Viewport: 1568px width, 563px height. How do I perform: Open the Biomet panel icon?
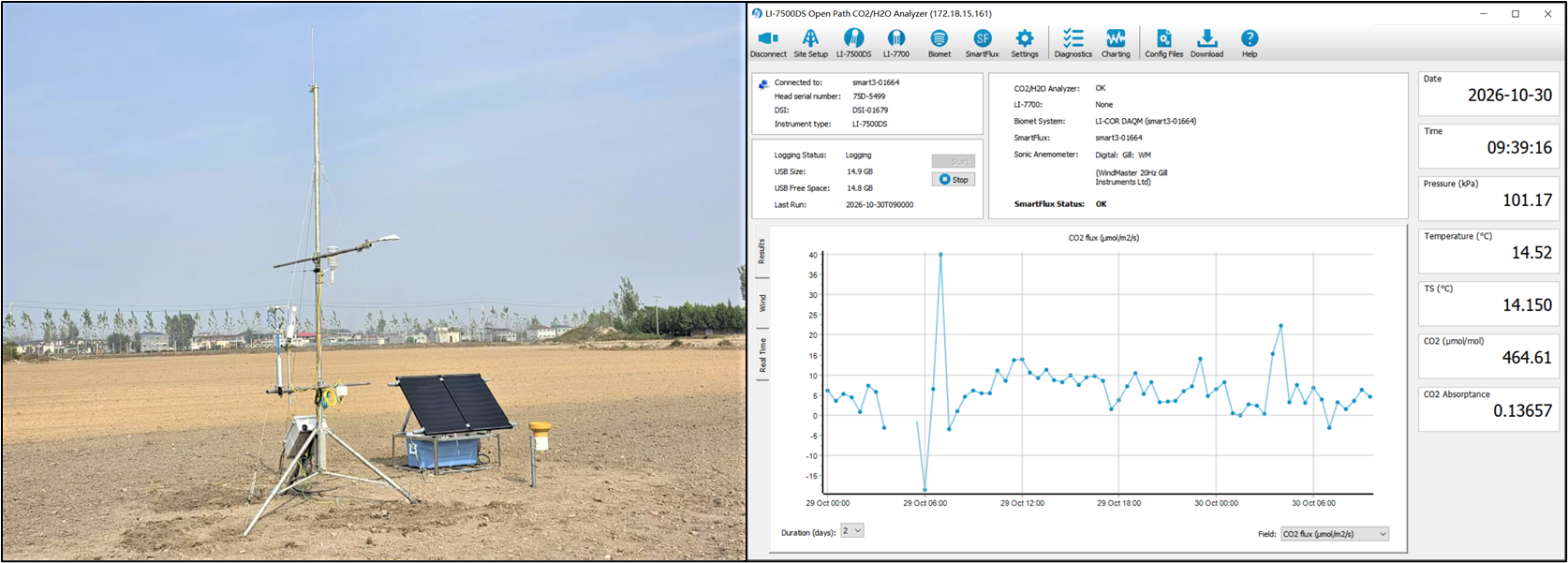[939, 43]
